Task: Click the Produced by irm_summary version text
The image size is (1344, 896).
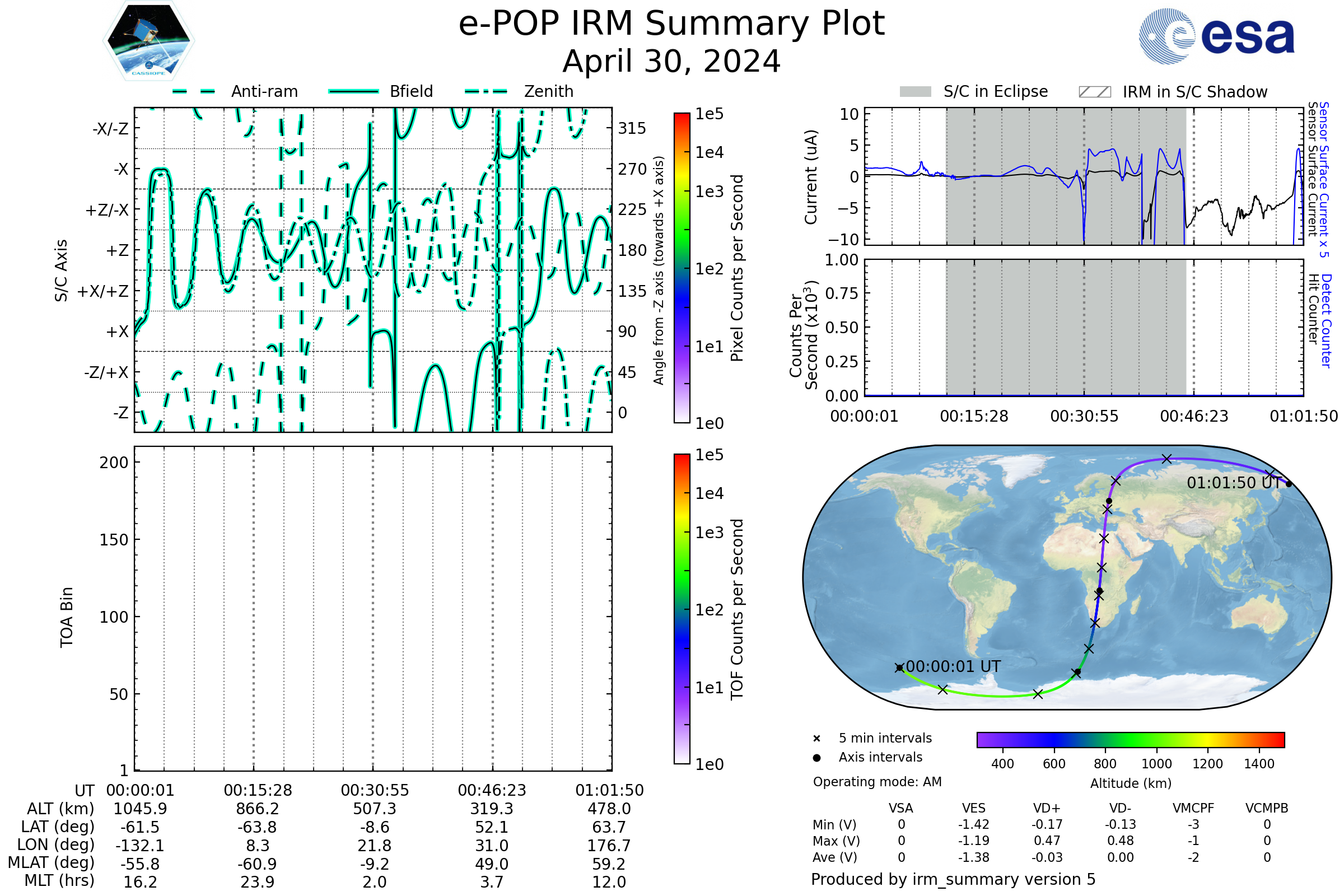Action: tap(953, 879)
